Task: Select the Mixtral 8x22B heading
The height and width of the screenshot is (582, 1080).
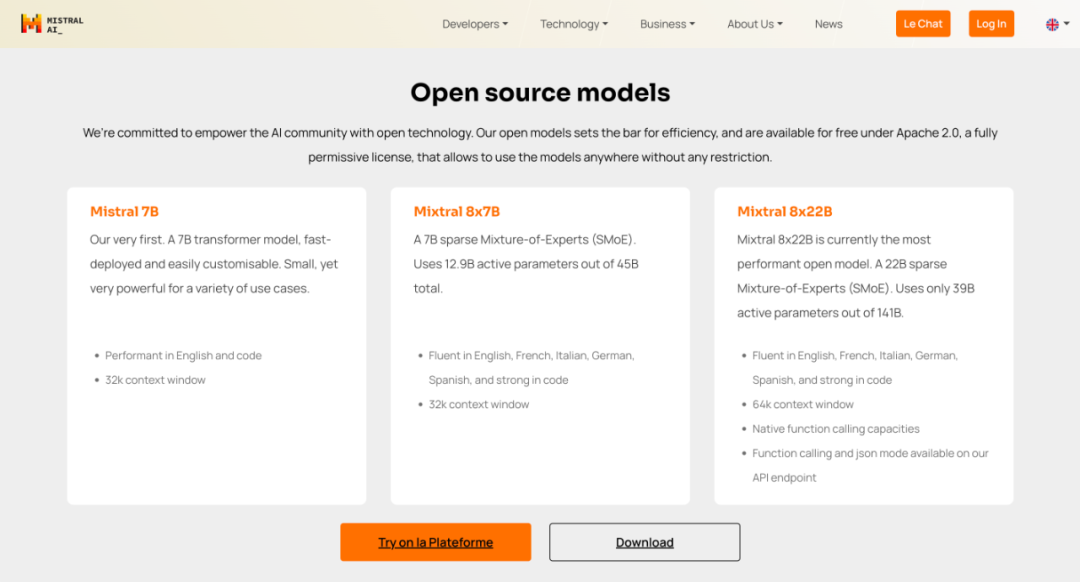Action: tap(784, 211)
